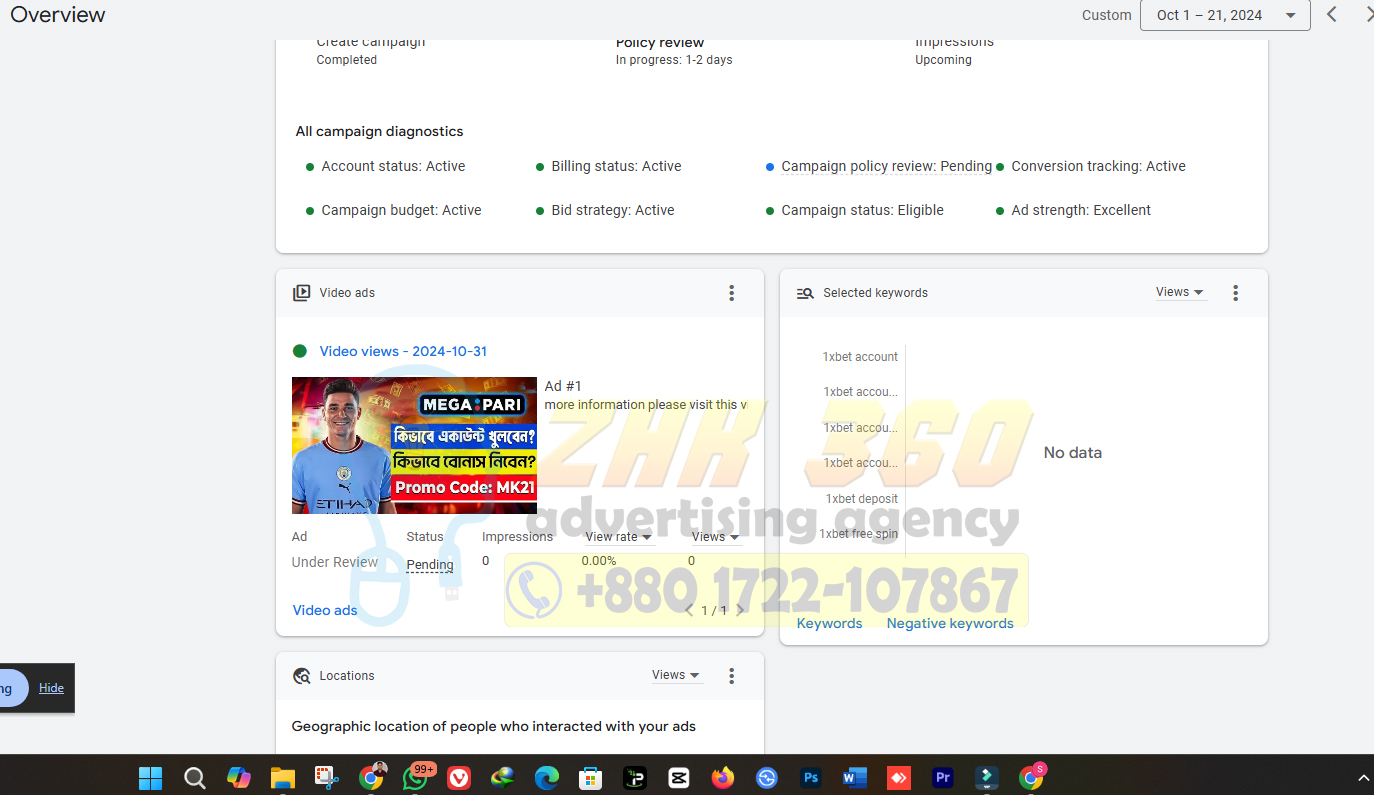Click Ad strength: Excellent diagnostic
1374x795 pixels.
[1081, 210]
